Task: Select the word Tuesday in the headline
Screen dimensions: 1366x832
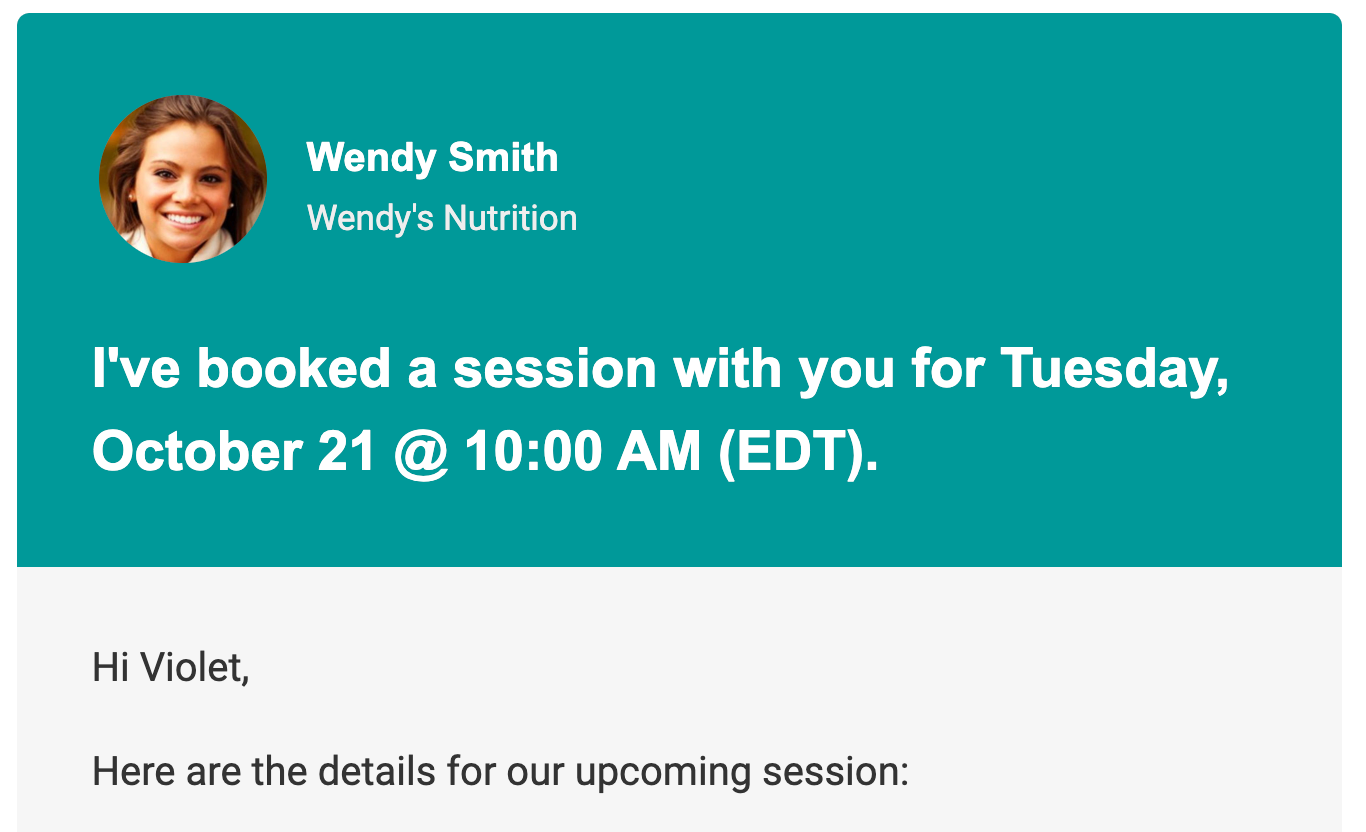Action: [1113, 369]
